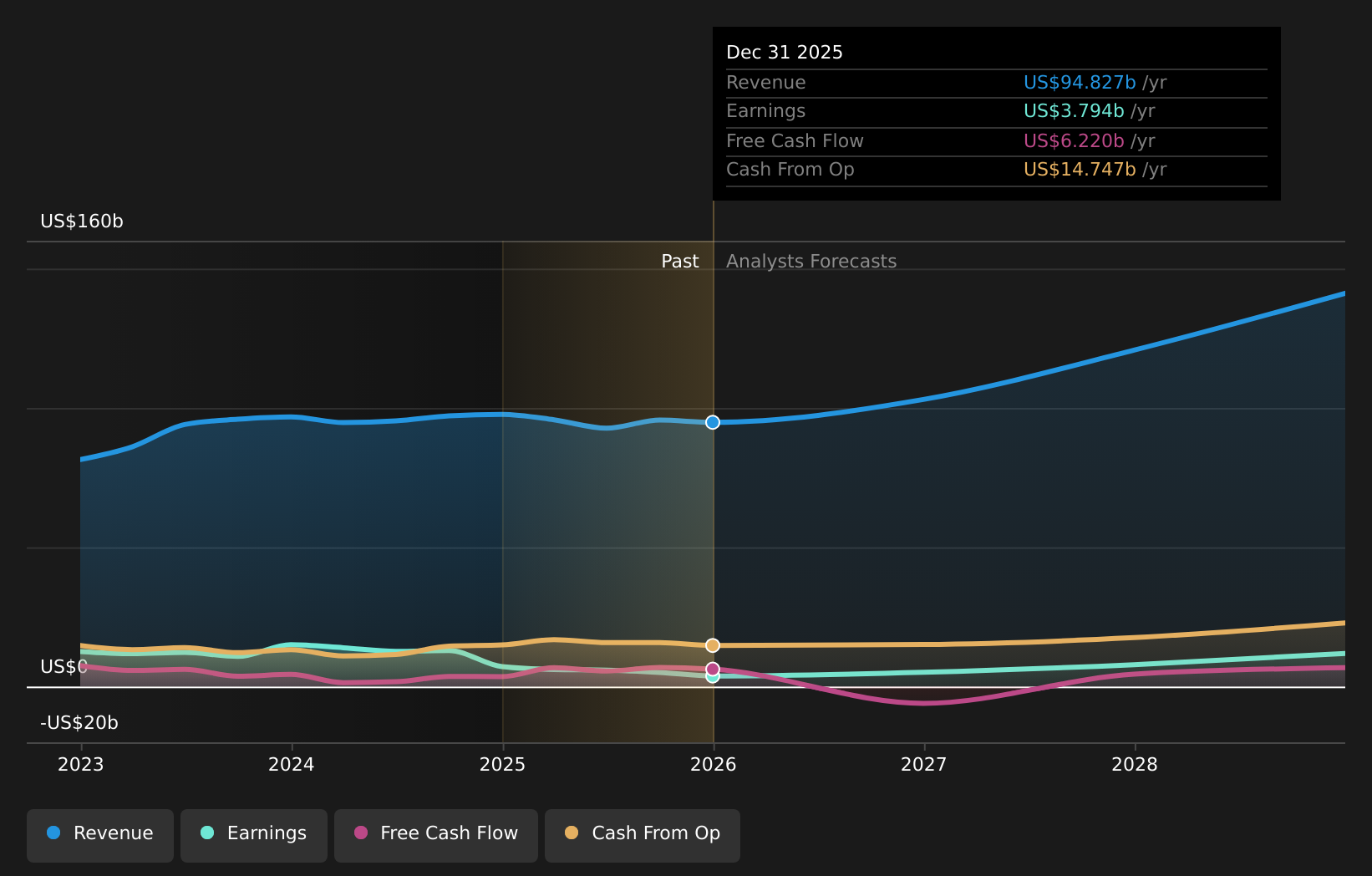Select the white earnings marker at 2026
The image size is (1372, 876).
712,677
